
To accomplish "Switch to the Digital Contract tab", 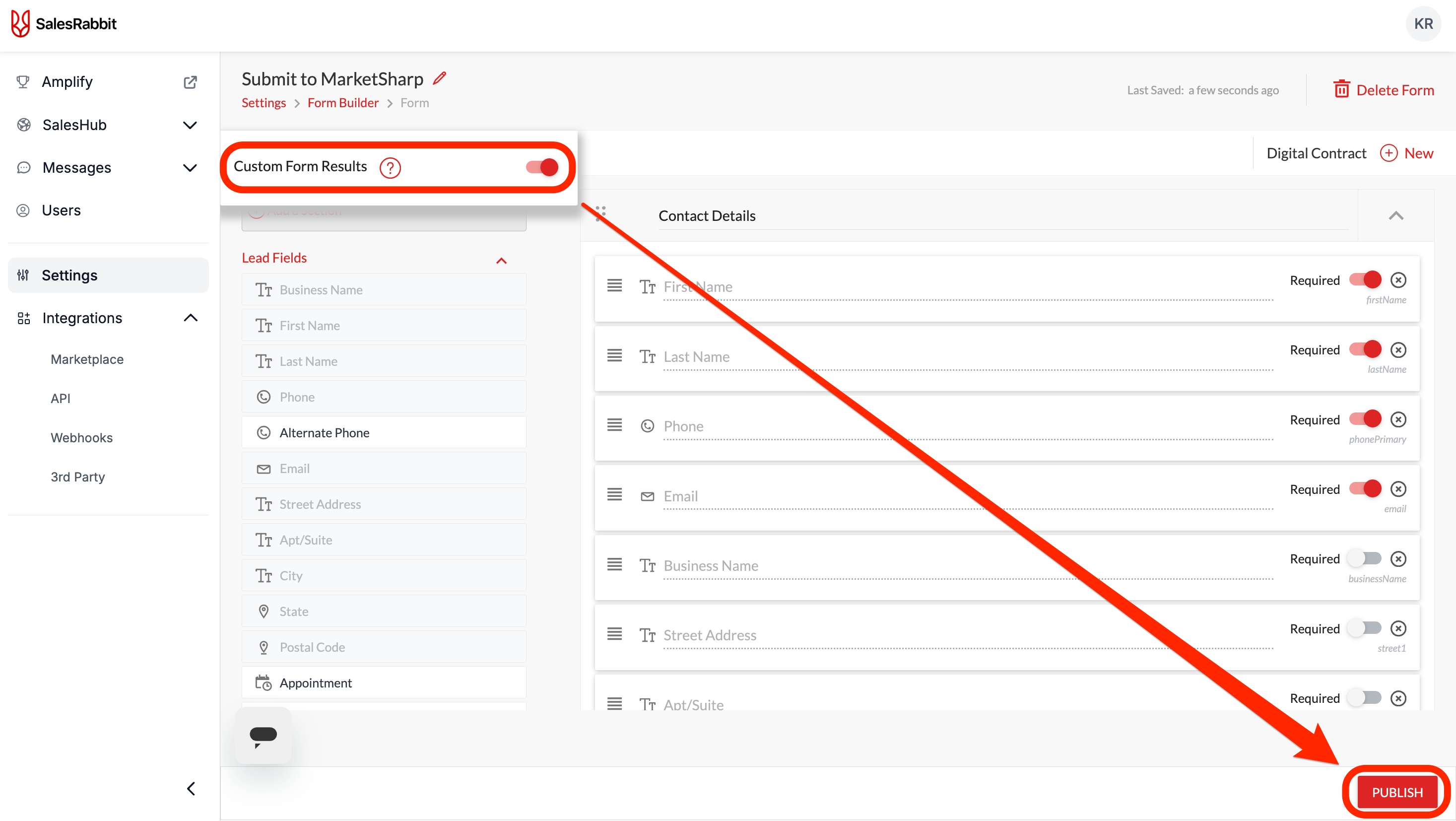I will pyautogui.click(x=1316, y=153).
